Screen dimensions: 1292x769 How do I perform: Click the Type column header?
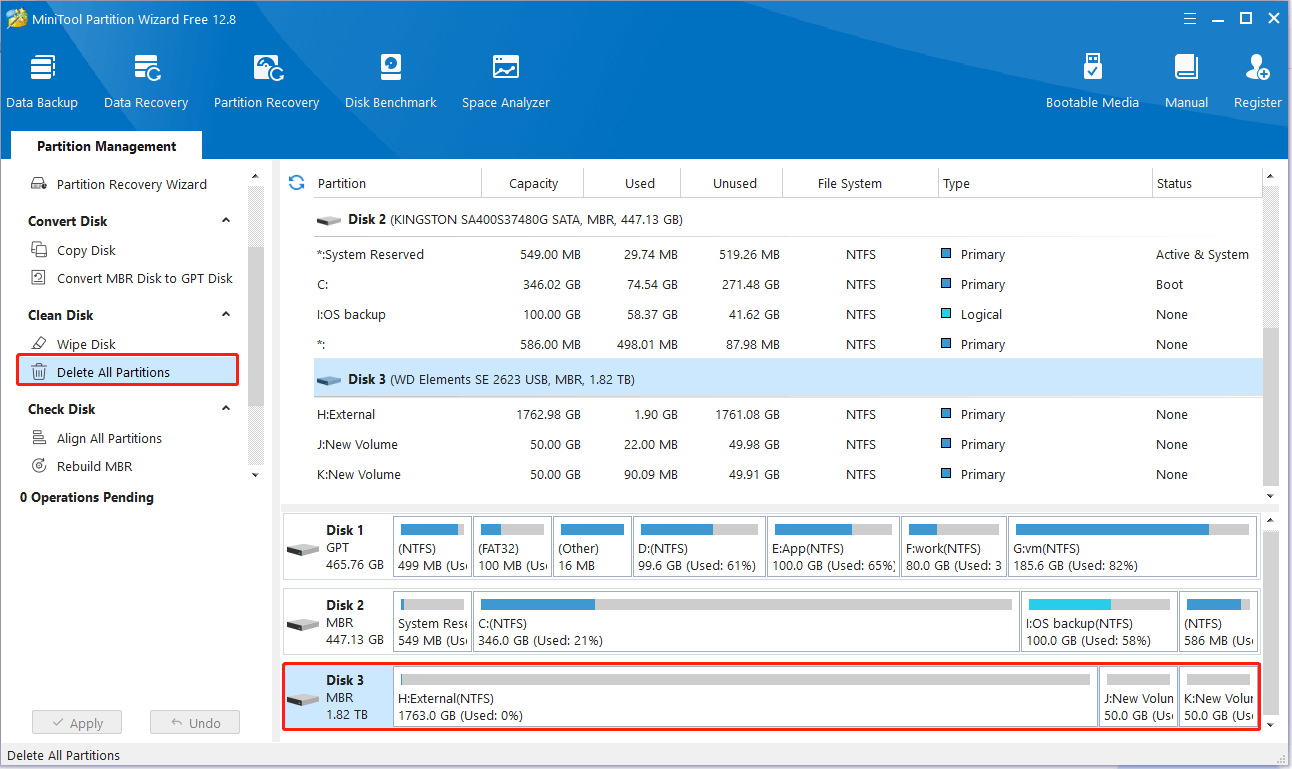click(1046, 183)
